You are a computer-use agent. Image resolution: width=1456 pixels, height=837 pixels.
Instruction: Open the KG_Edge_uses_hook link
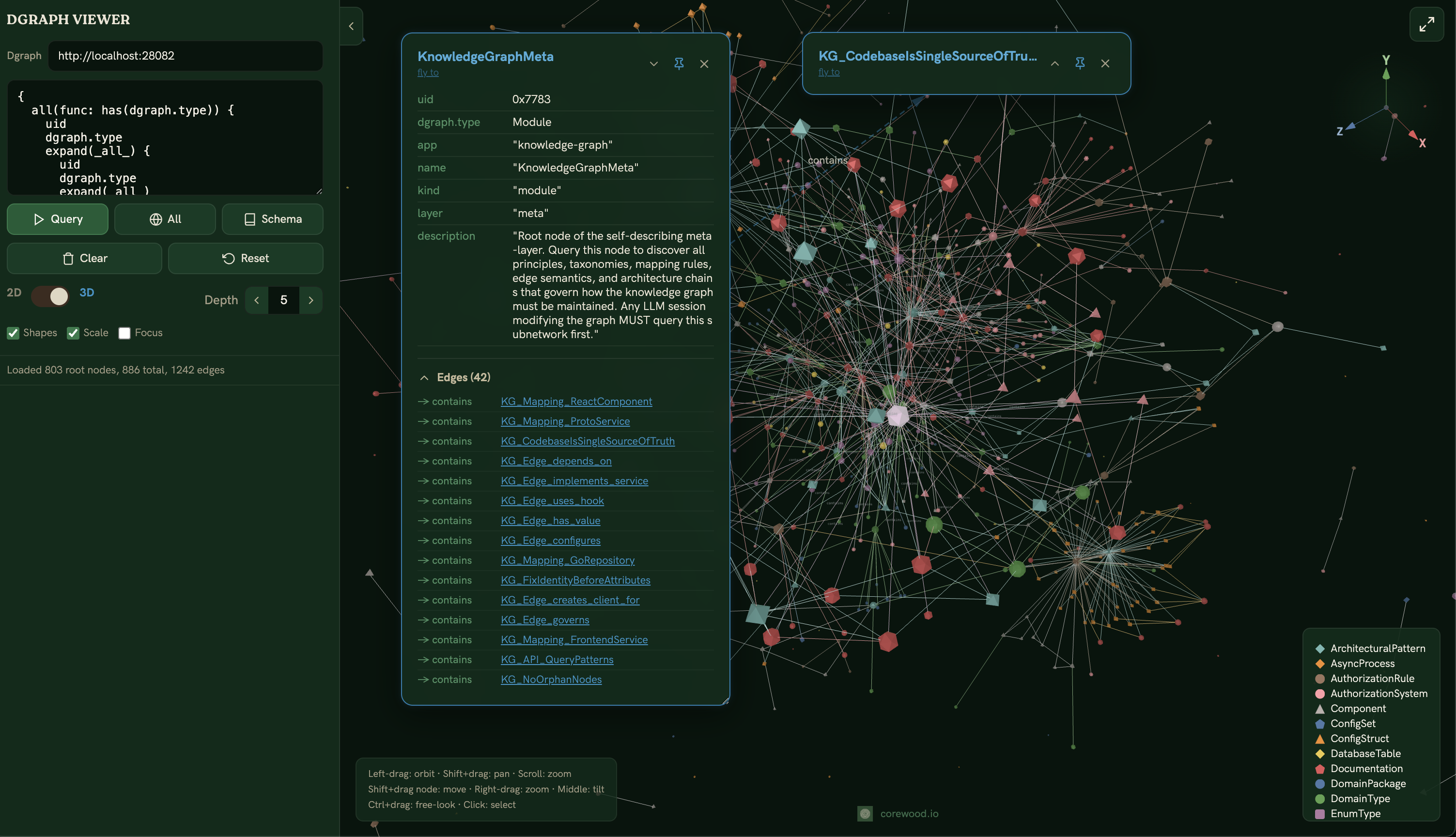552,501
